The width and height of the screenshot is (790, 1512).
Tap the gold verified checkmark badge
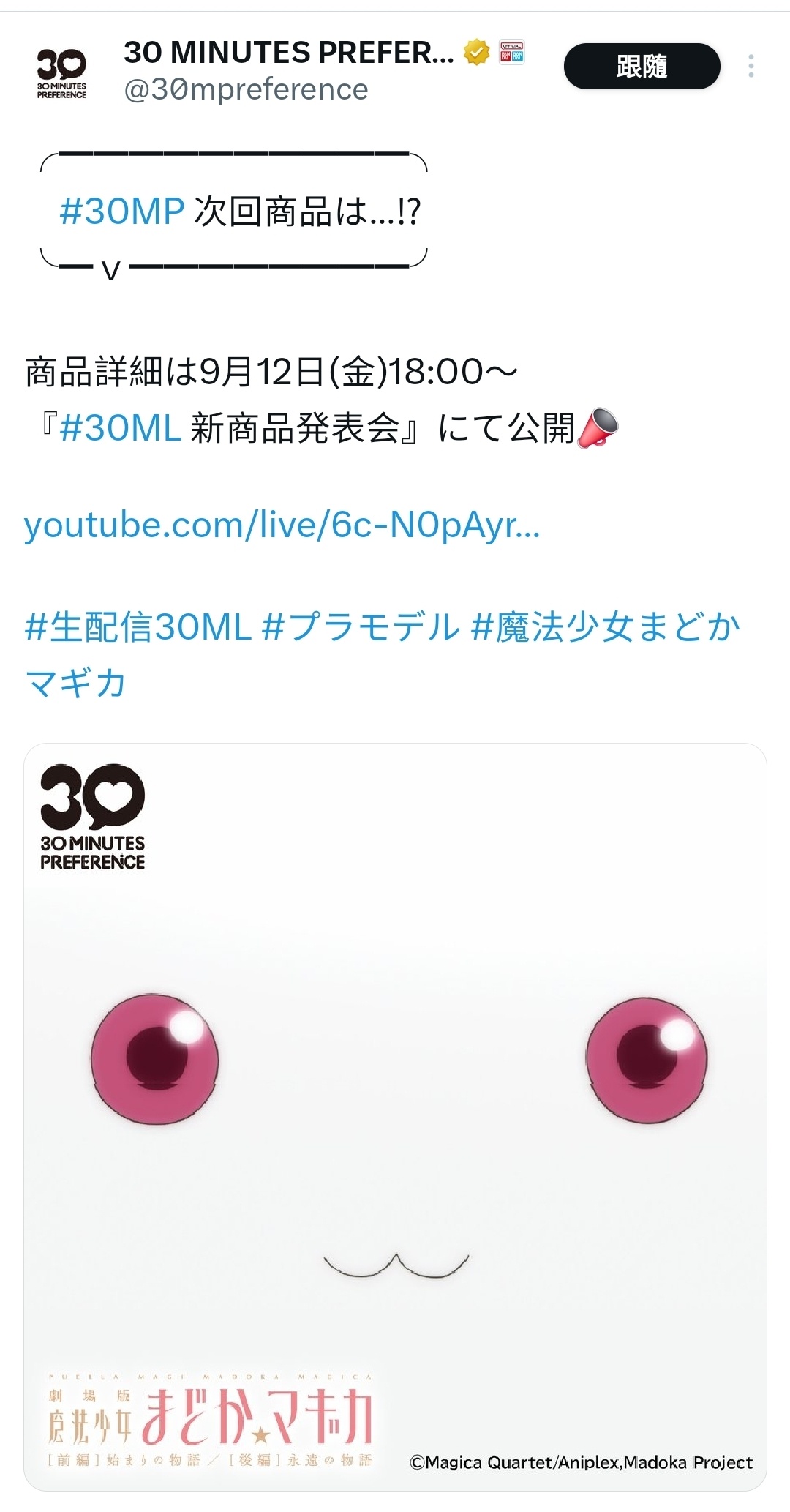click(x=477, y=53)
